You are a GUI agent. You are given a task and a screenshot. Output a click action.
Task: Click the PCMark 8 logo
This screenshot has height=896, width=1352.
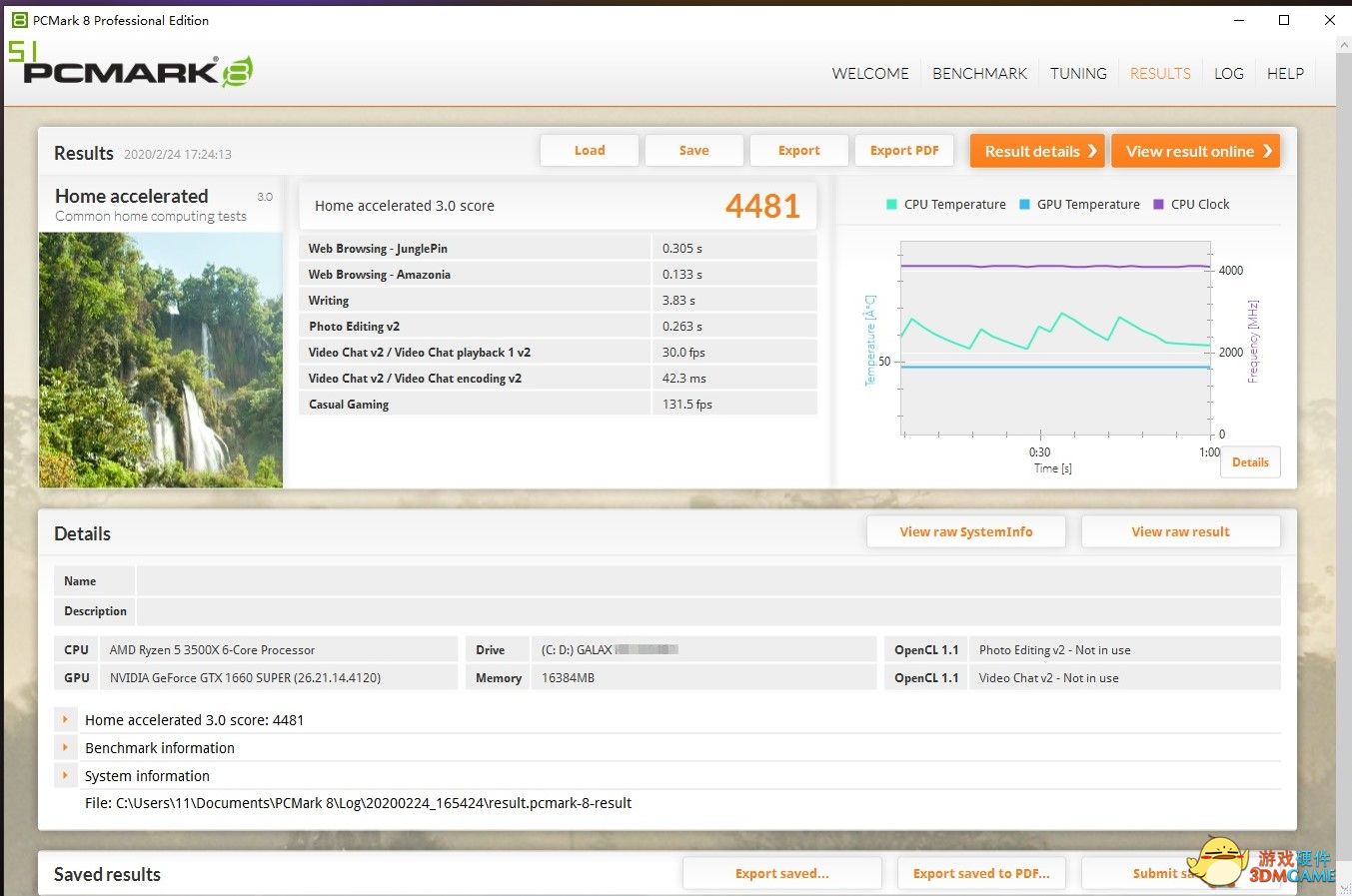click(138, 71)
